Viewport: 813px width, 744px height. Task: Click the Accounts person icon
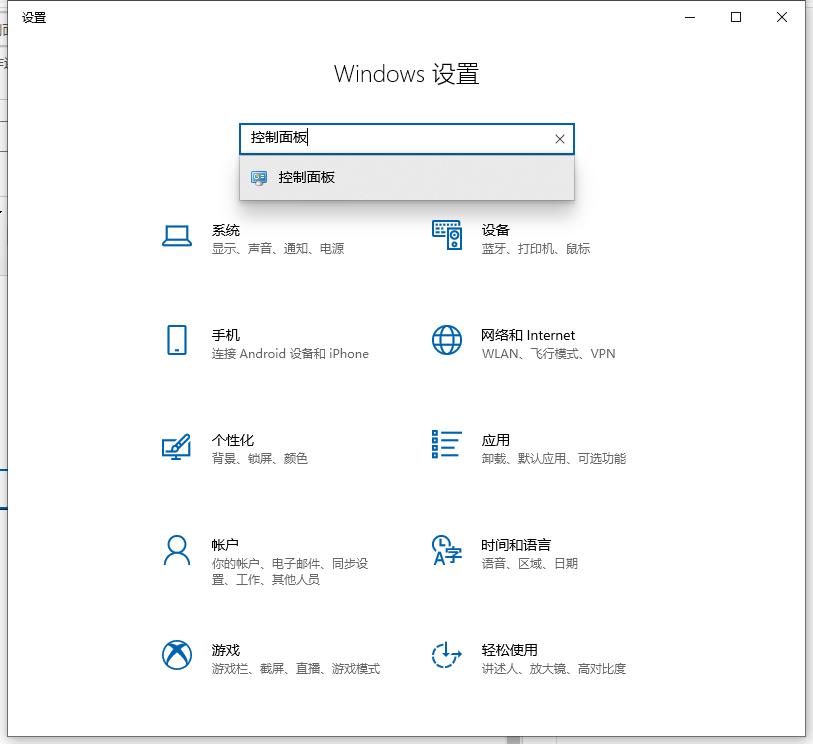click(x=177, y=550)
